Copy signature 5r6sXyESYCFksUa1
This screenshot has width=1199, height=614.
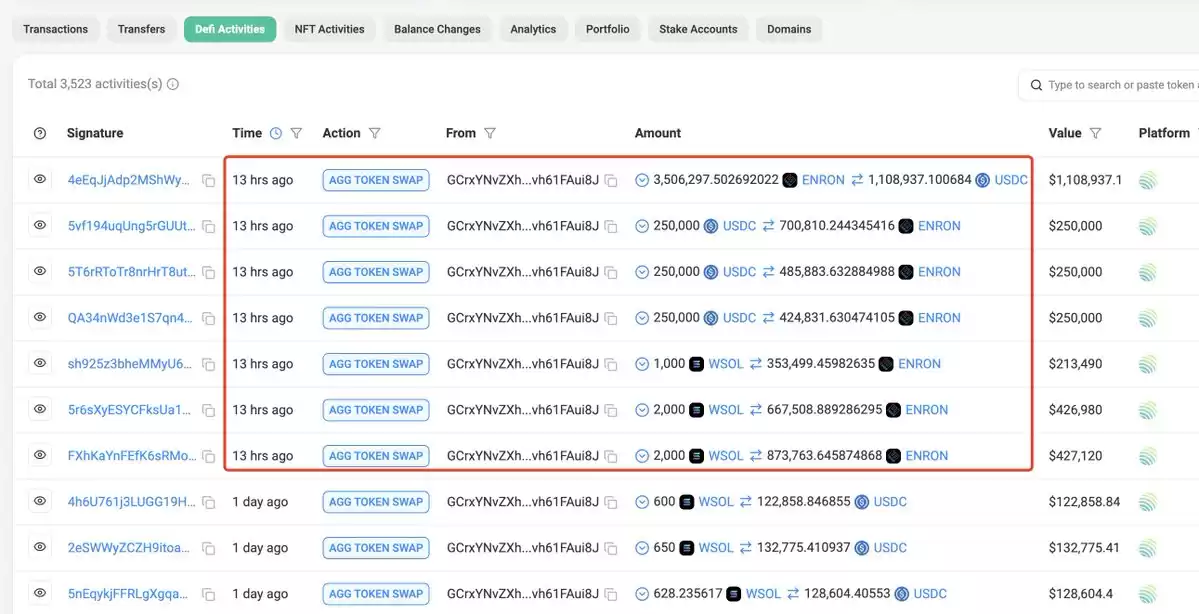[208, 410]
